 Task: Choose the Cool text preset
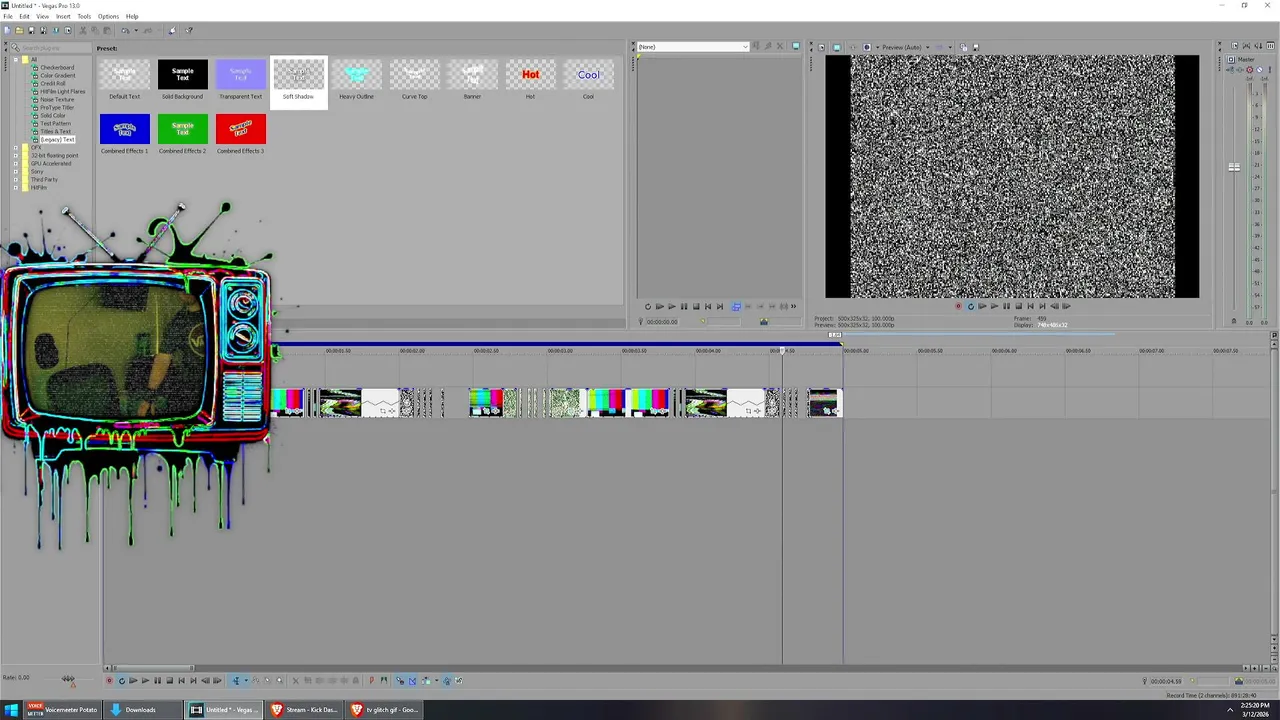(x=588, y=79)
